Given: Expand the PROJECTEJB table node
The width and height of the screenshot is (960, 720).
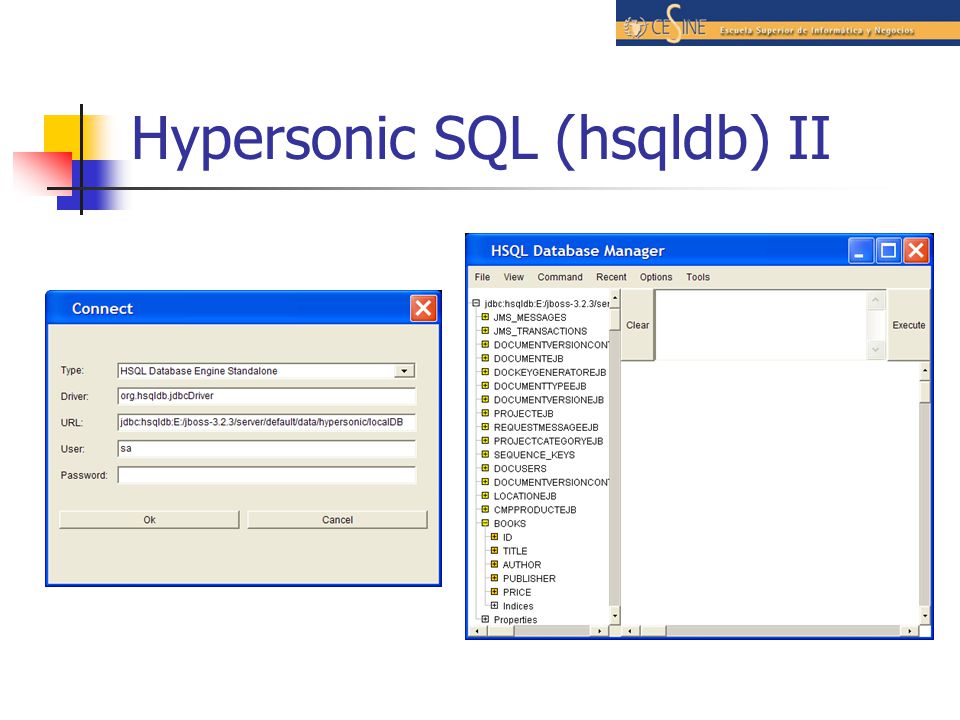Looking at the screenshot, I should tap(485, 413).
